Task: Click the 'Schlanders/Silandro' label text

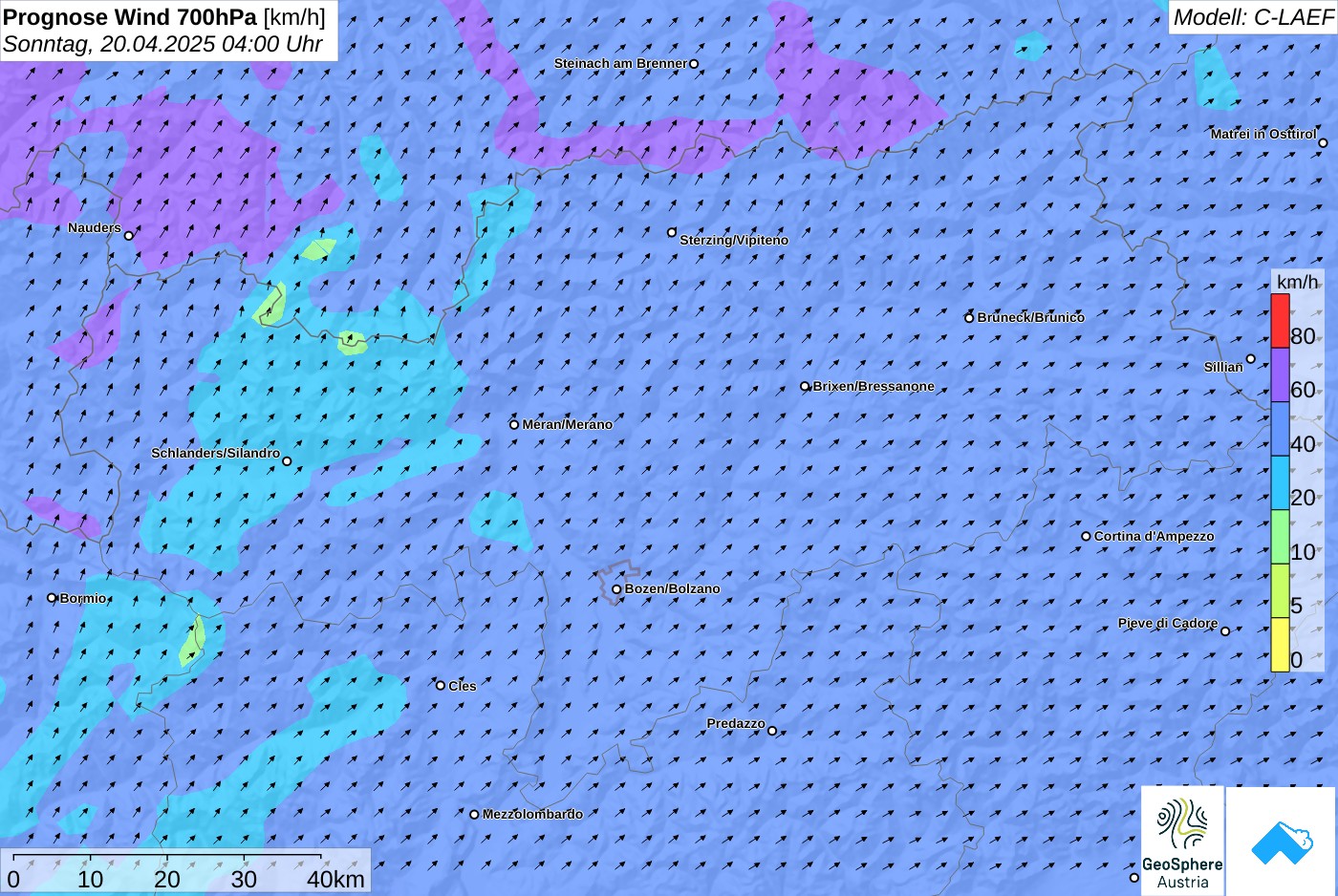Action: [x=215, y=453]
